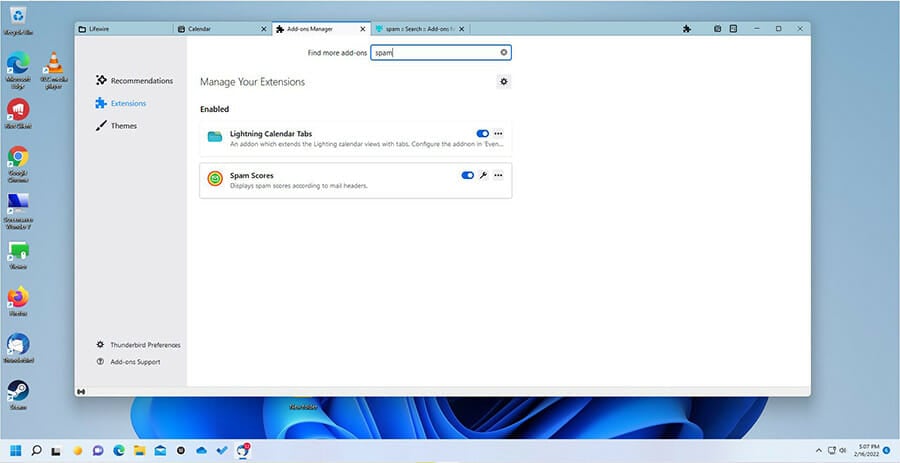This screenshot has width=900, height=463.
Task: Open the Lightning Calendar Tabs extension details
Action: [x=355, y=139]
